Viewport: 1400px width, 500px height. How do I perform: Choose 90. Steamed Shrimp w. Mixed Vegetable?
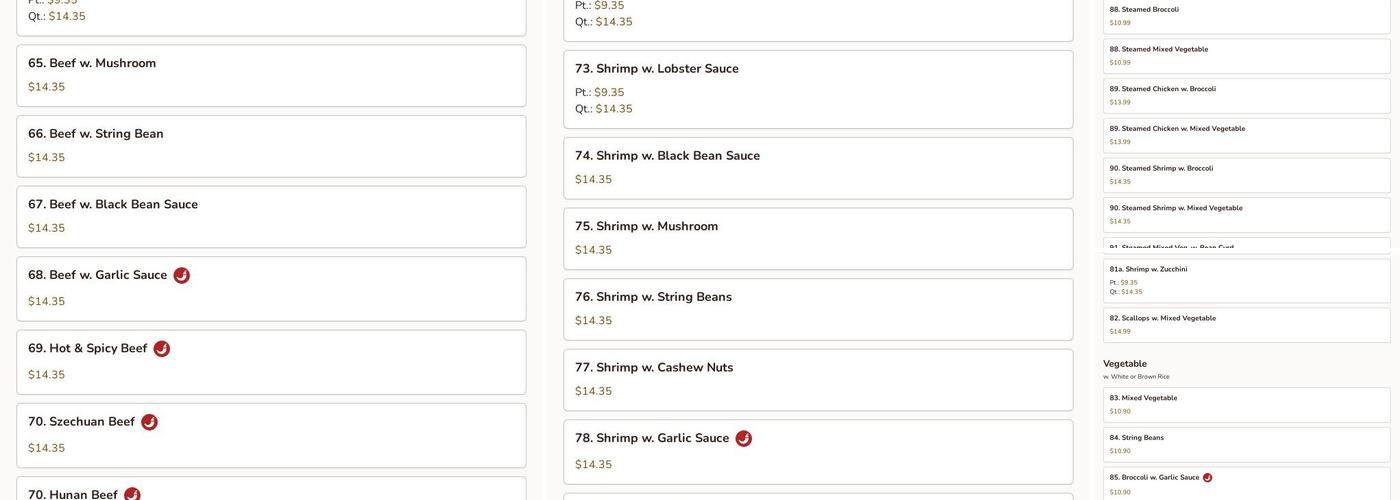[1246, 215]
